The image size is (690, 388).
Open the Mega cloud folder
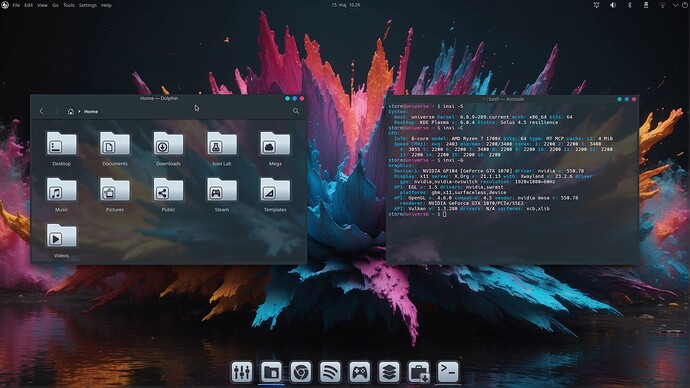point(275,148)
